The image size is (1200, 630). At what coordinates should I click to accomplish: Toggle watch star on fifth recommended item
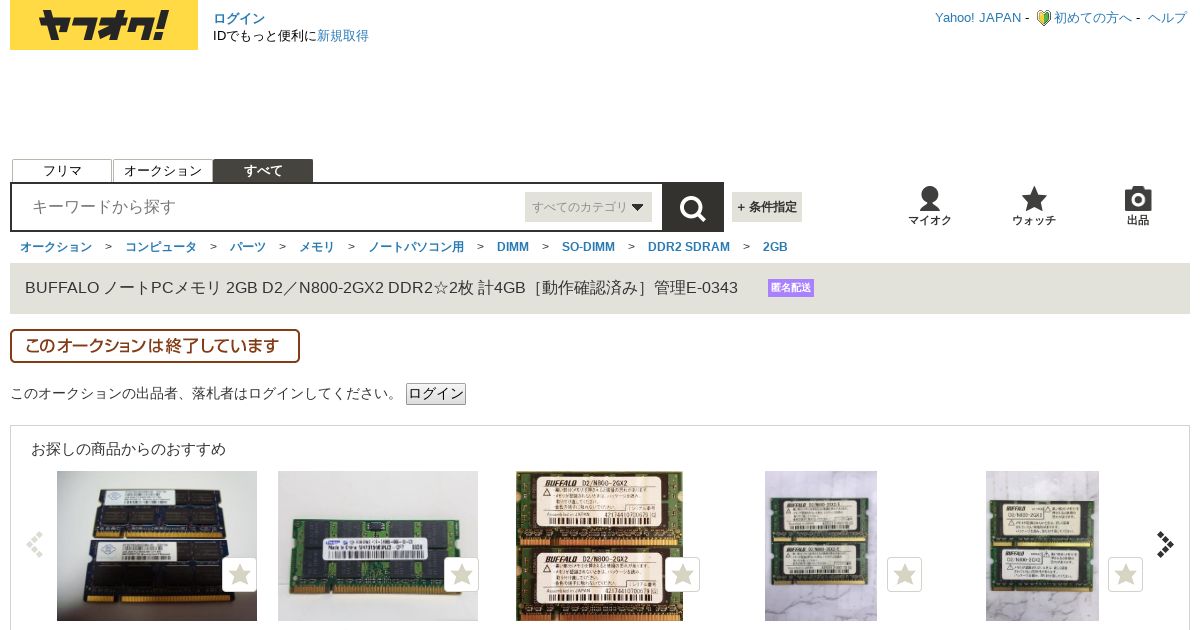(1126, 575)
